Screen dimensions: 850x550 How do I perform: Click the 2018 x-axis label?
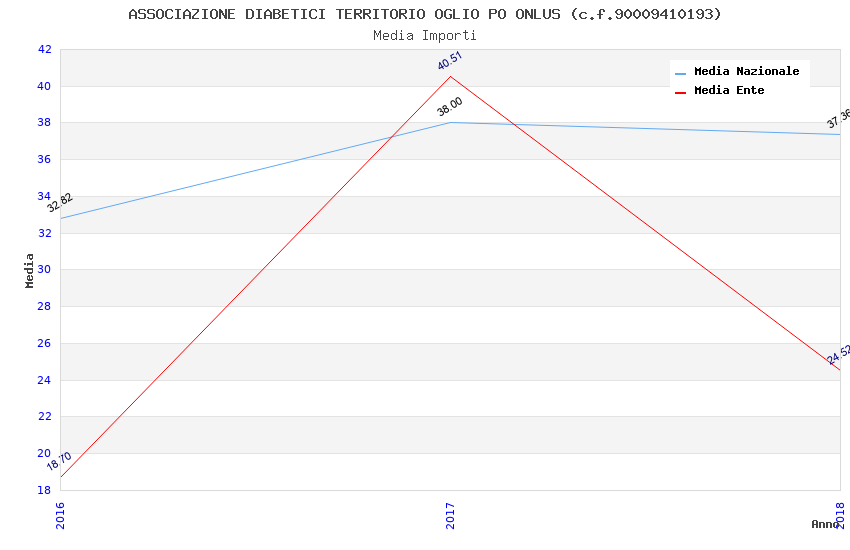(x=840, y=515)
